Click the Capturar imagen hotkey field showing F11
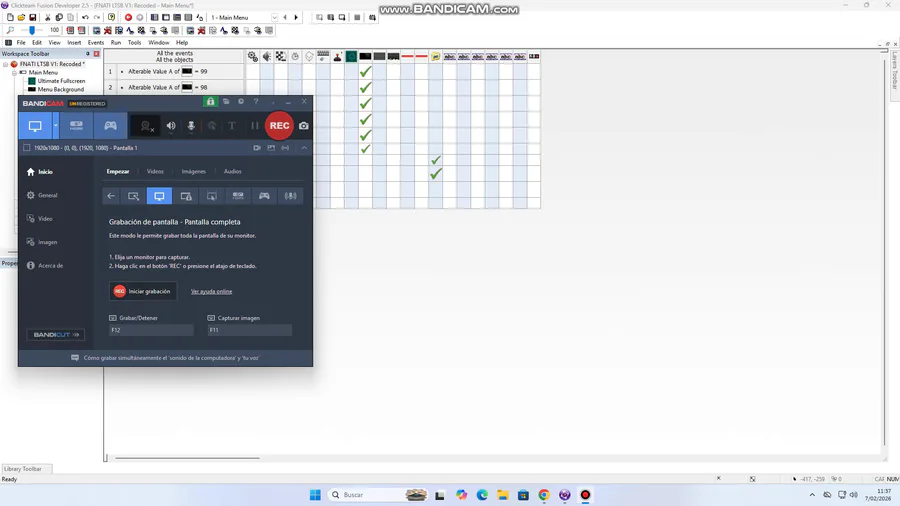The image size is (900, 506). click(x=250, y=330)
